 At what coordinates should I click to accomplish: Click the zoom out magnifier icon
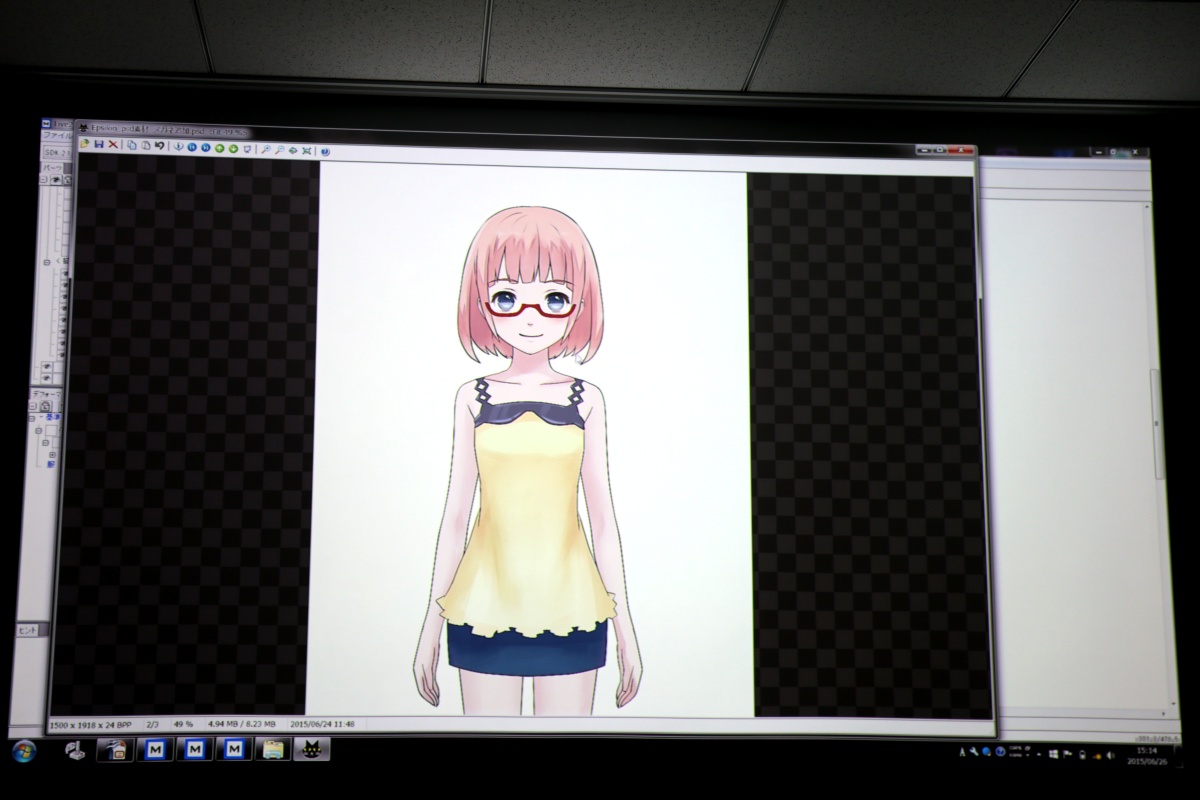[279, 150]
